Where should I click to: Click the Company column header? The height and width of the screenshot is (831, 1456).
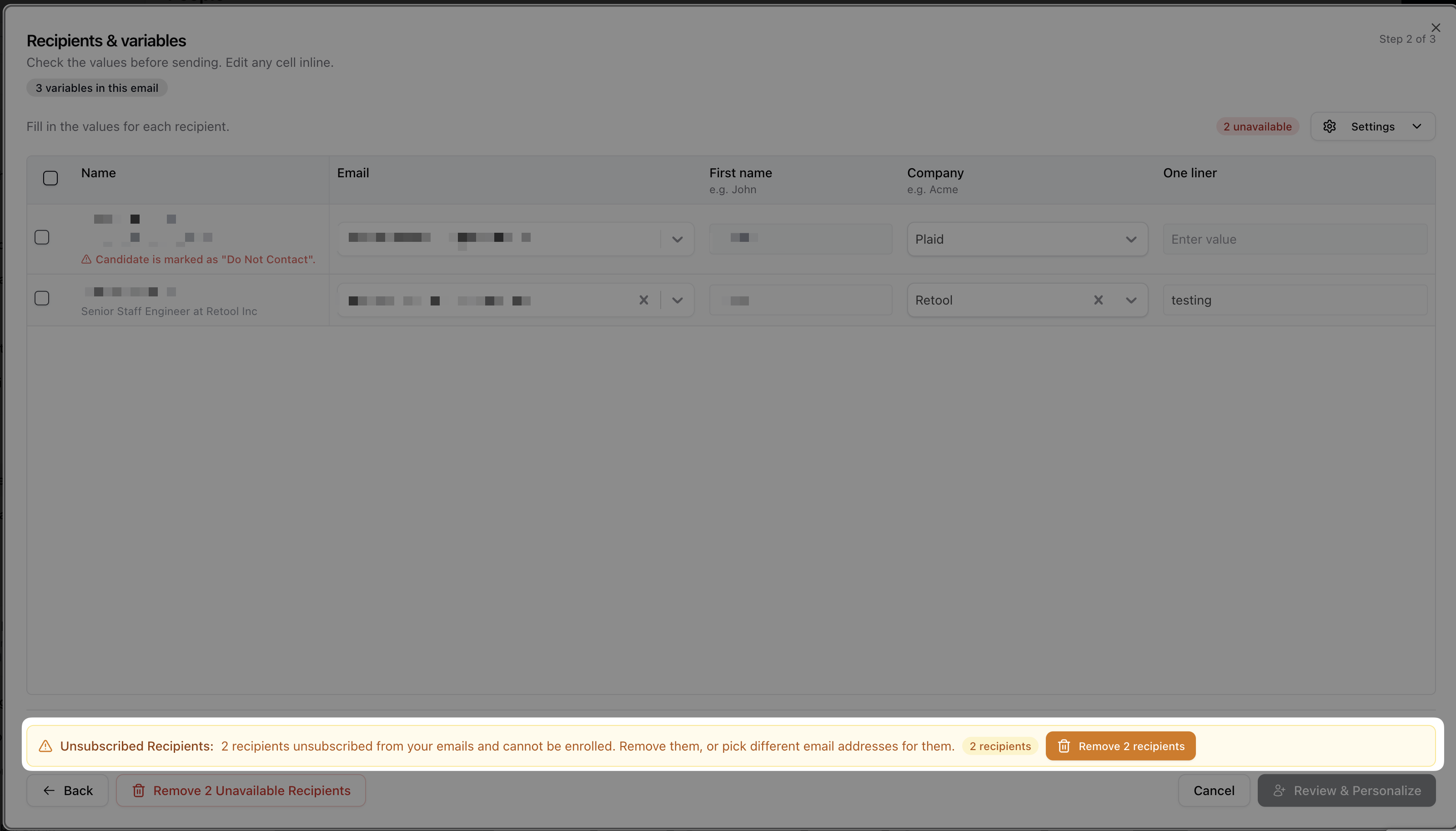(x=935, y=173)
